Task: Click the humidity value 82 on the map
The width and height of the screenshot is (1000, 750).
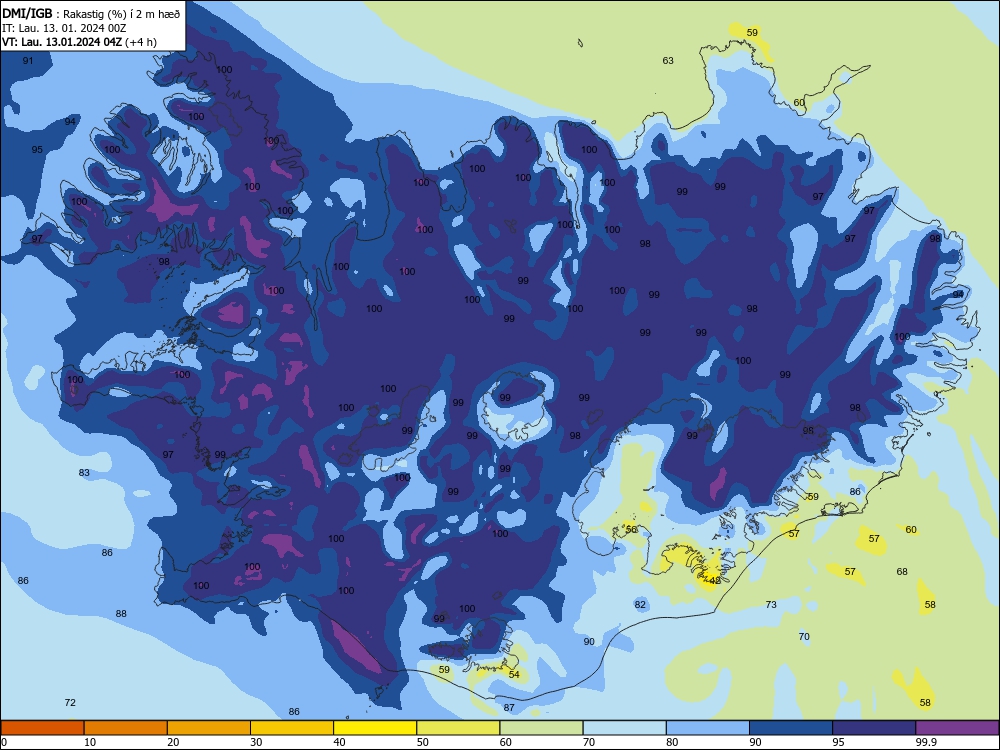Action: (x=640, y=605)
